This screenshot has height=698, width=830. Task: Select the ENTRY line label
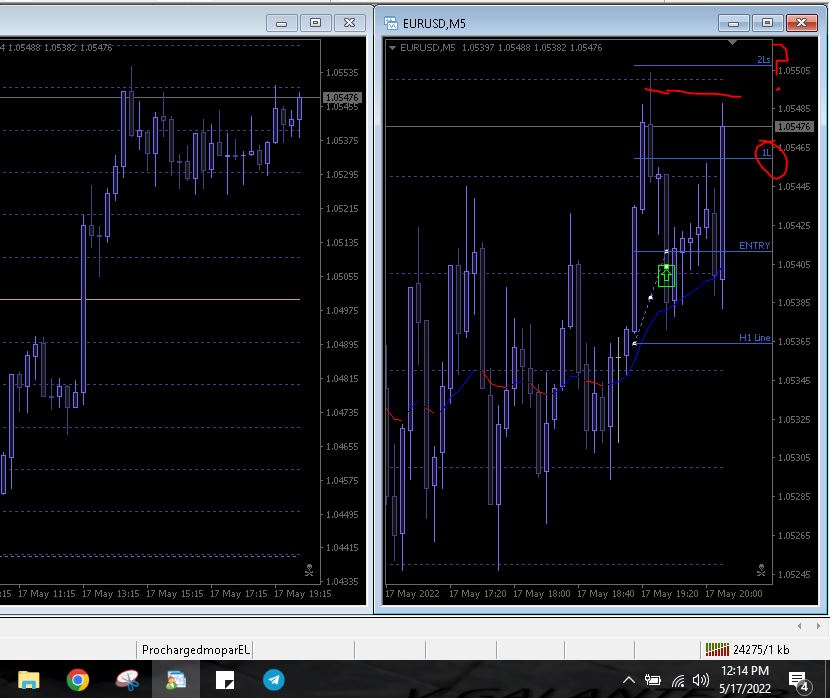(754, 246)
